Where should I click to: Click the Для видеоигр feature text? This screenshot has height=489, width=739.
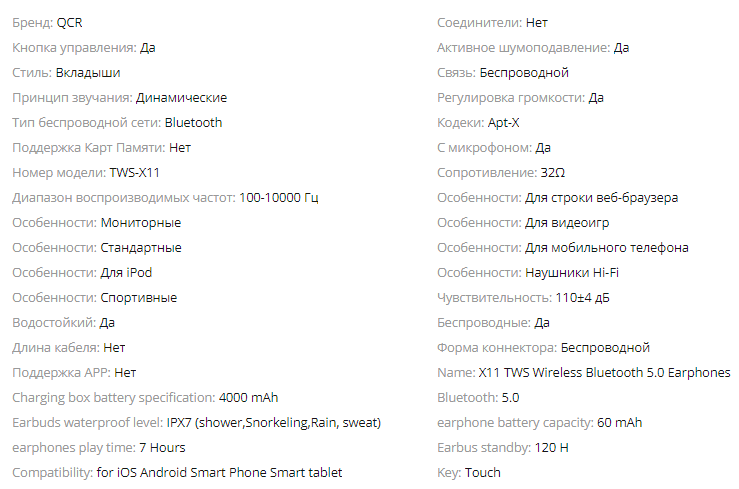567,222
